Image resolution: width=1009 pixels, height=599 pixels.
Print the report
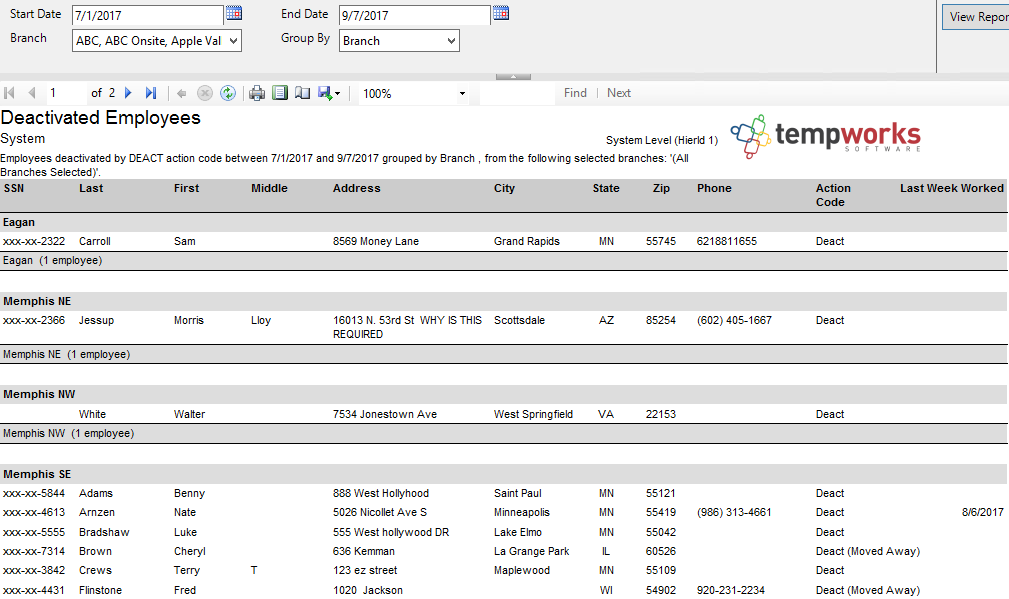[257, 93]
